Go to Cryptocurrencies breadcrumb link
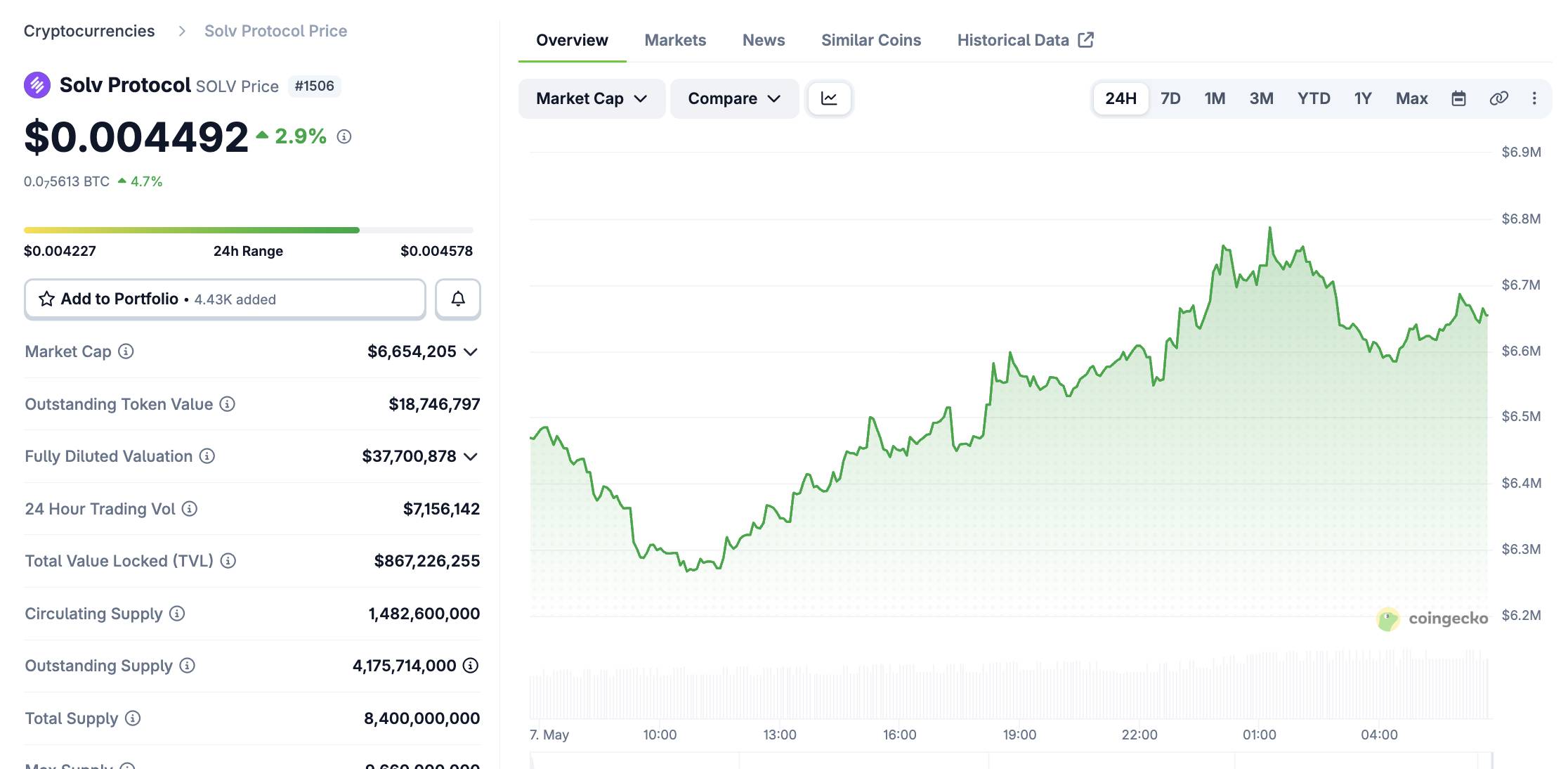Image resolution: width=1568 pixels, height=769 pixels. [89, 31]
